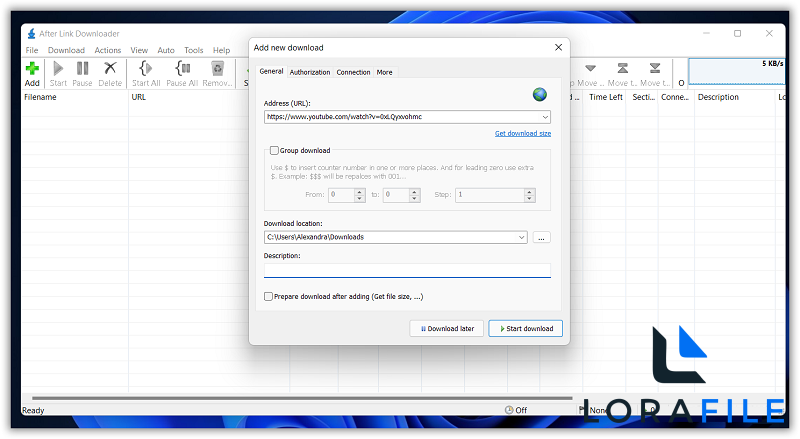Open the Actions menu
Screen dimensions: 800x439
point(108,50)
